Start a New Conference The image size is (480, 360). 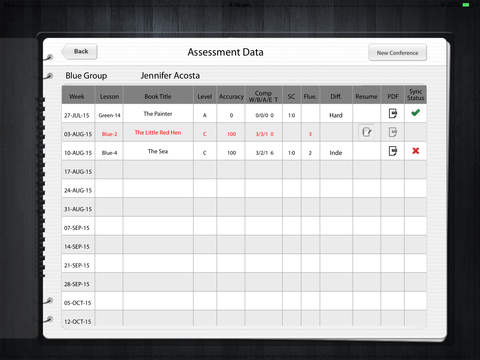point(397,53)
